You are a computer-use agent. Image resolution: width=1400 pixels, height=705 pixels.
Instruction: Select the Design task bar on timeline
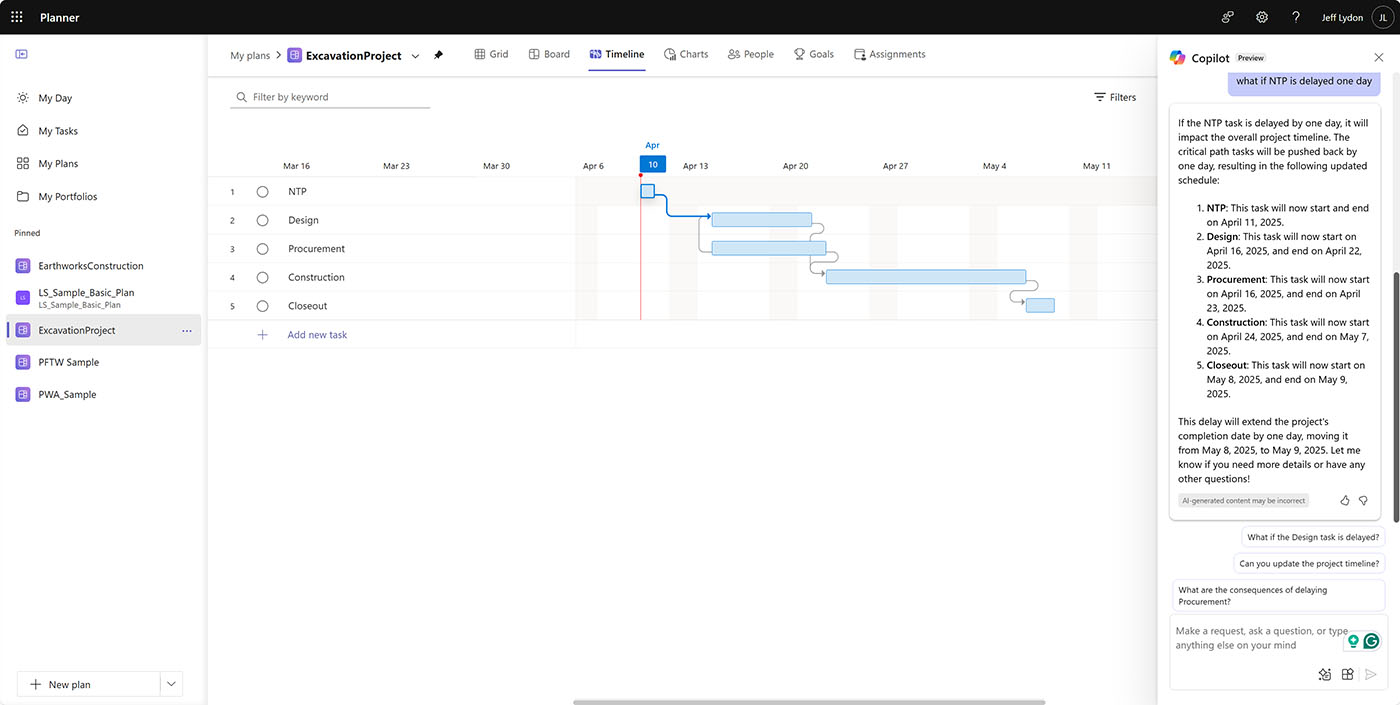pos(762,220)
